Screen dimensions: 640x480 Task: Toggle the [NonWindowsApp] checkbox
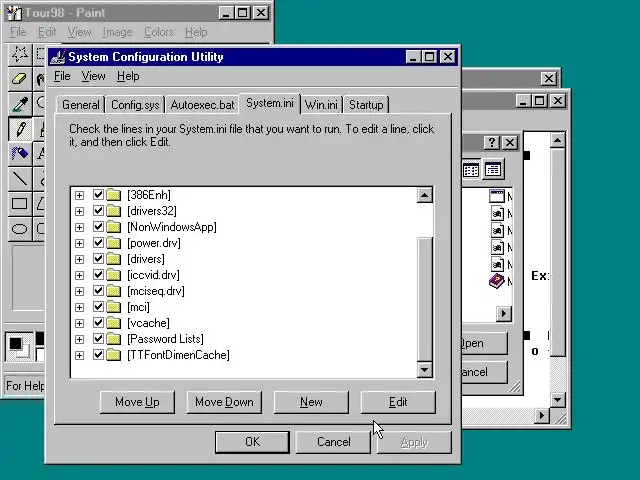(98, 227)
